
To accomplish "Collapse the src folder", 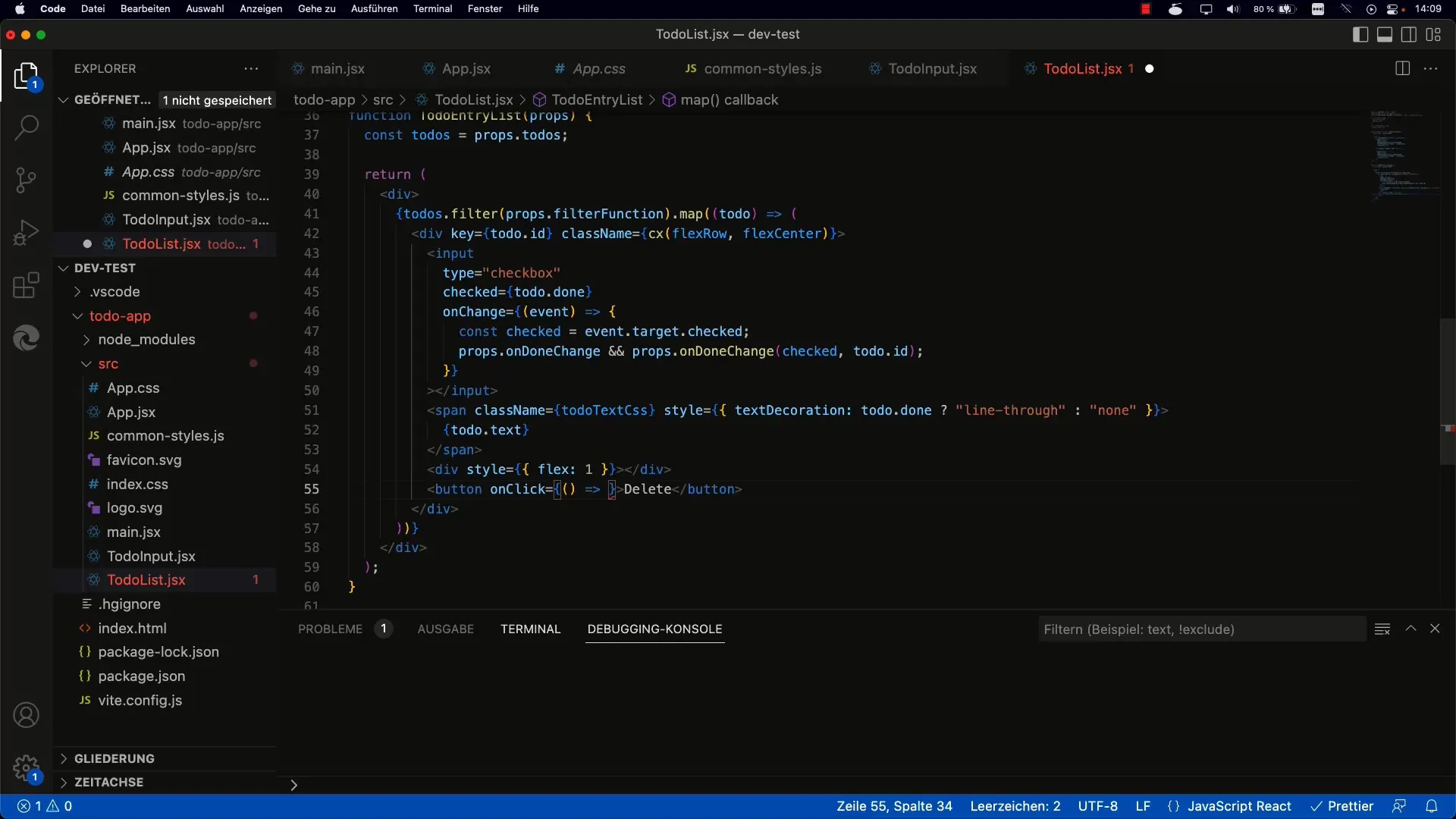I will coord(86,364).
